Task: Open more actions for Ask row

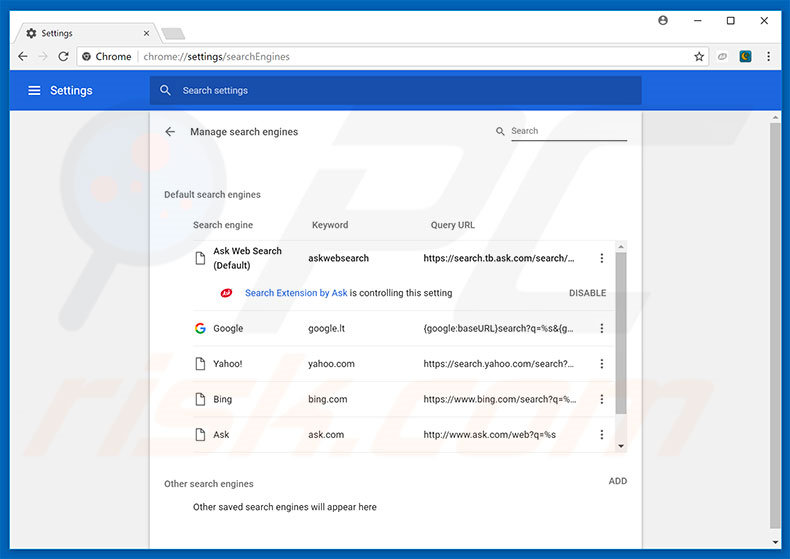Action: [x=602, y=435]
